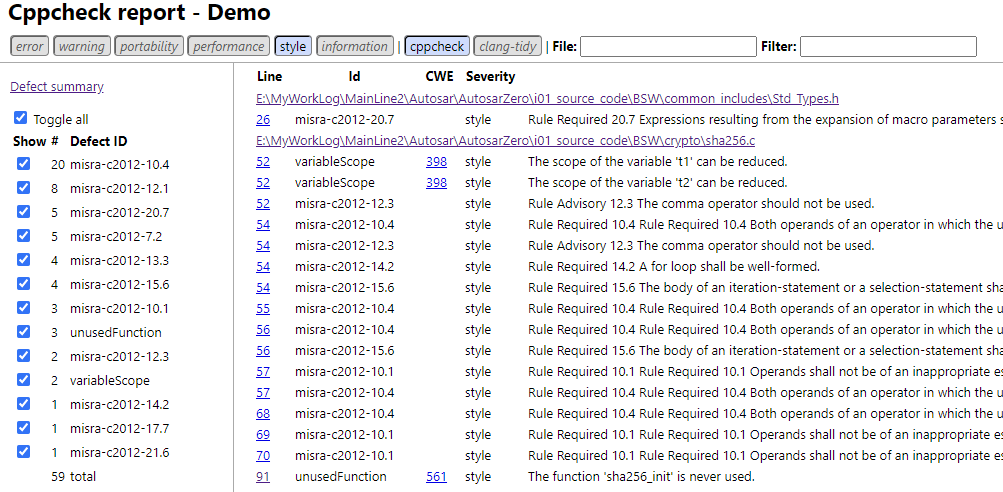The image size is (1003, 492).
Task: Toggle the information severity filter
Action: [x=354, y=46]
